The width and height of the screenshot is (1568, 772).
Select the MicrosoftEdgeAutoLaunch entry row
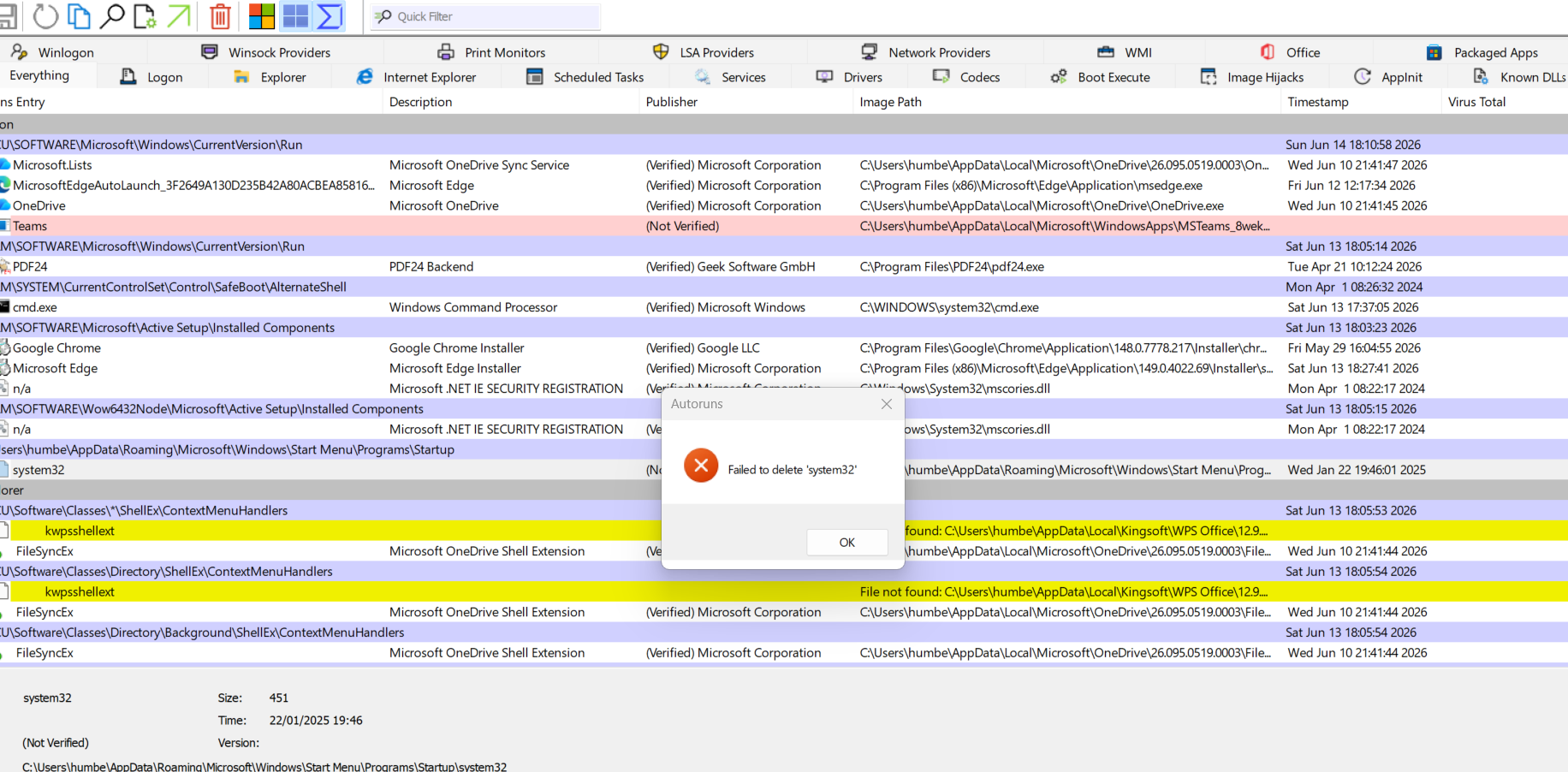tap(784, 186)
